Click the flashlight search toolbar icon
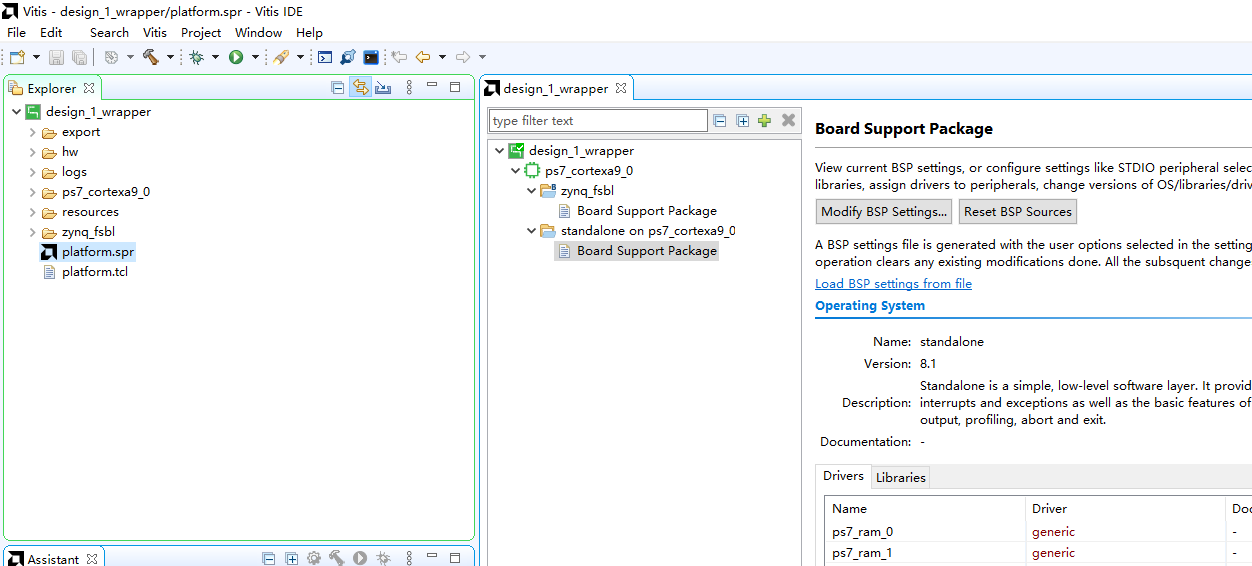The width and height of the screenshot is (1252, 566). coord(281,57)
